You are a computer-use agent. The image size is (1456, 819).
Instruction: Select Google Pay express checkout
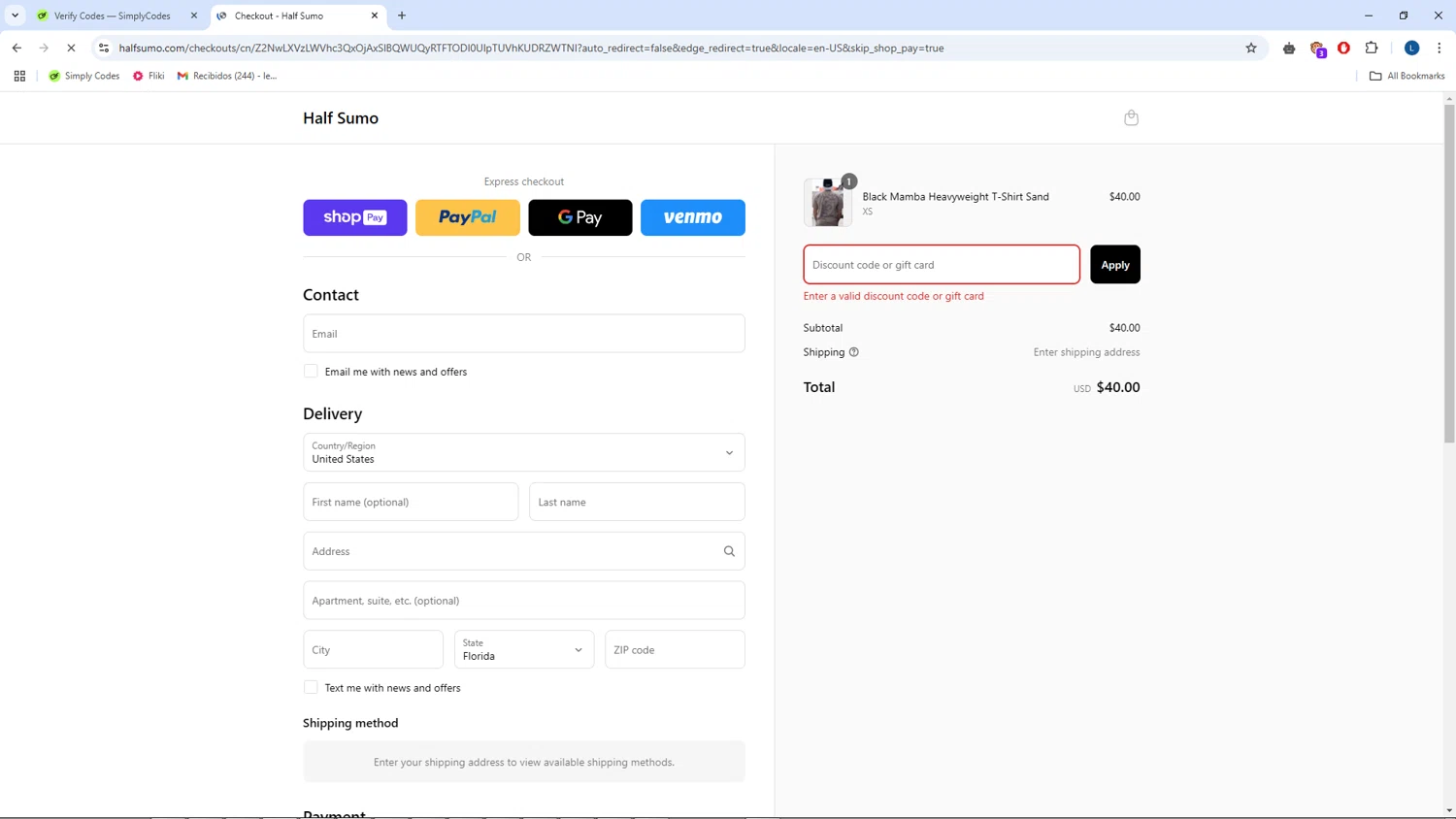[x=580, y=217]
